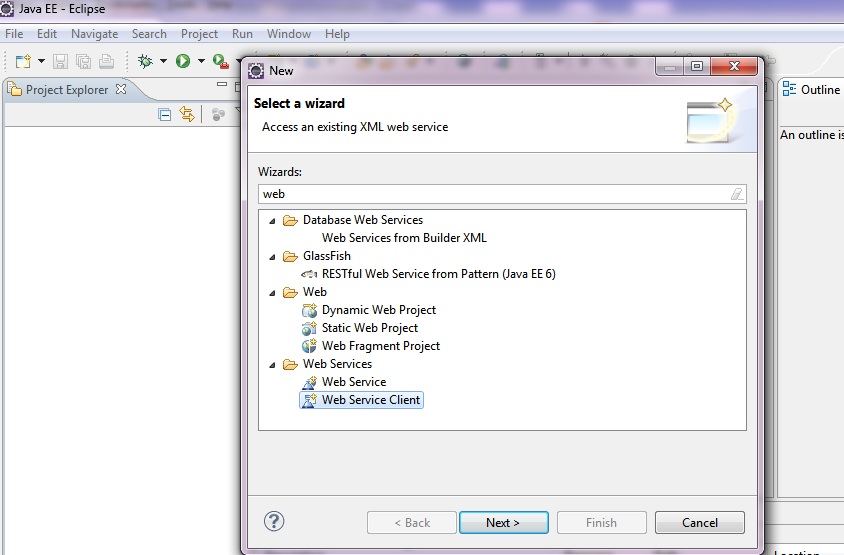Click the Run External Tools icon
This screenshot has height=555, width=844.
(x=220, y=61)
